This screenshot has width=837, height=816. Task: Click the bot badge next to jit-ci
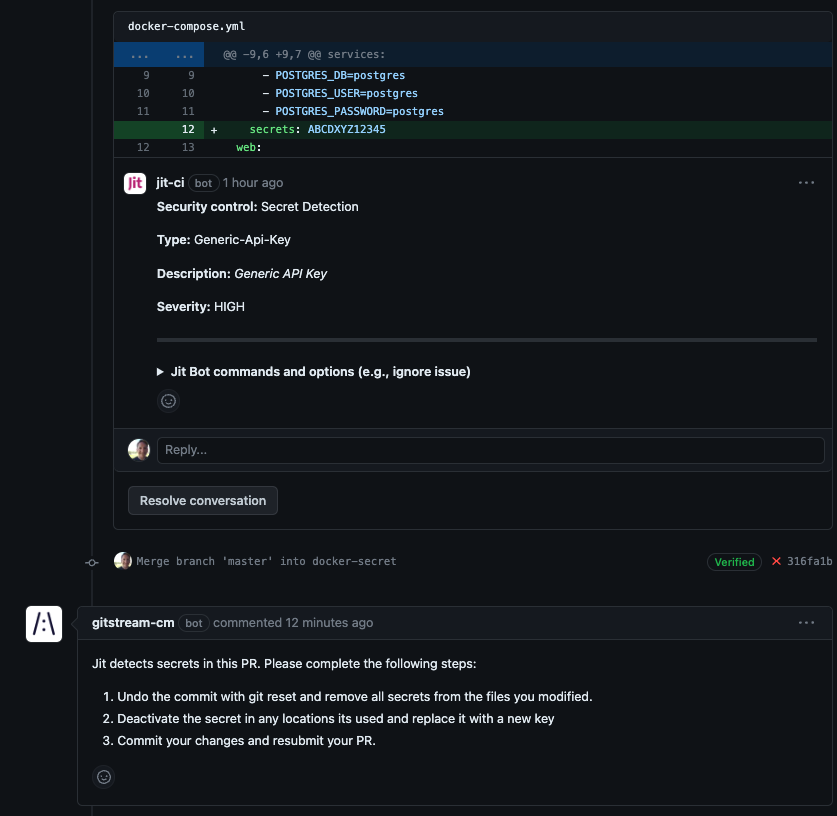coord(201,182)
